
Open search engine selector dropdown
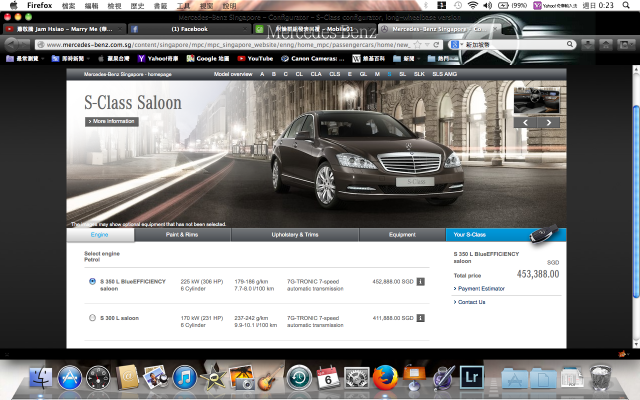tap(457, 44)
